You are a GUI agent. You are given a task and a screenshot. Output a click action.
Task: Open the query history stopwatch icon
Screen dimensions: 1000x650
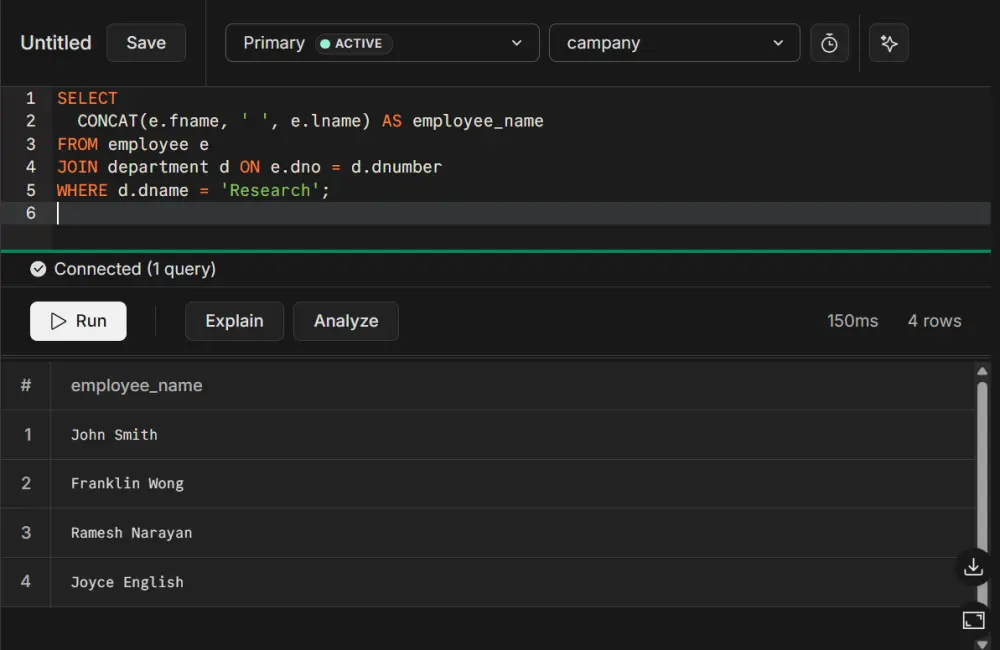829,42
